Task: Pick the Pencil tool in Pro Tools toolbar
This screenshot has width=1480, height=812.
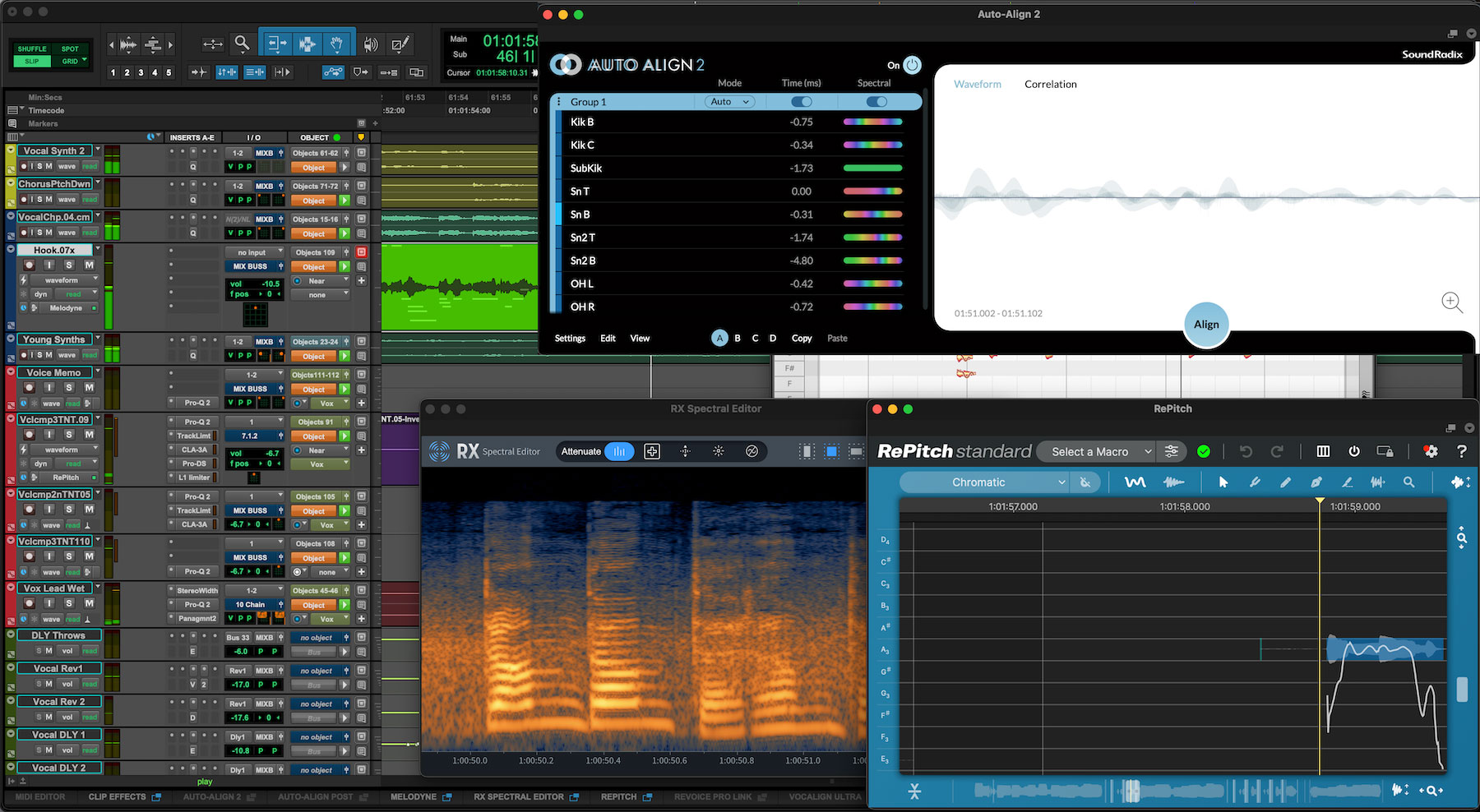Action: [x=400, y=44]
